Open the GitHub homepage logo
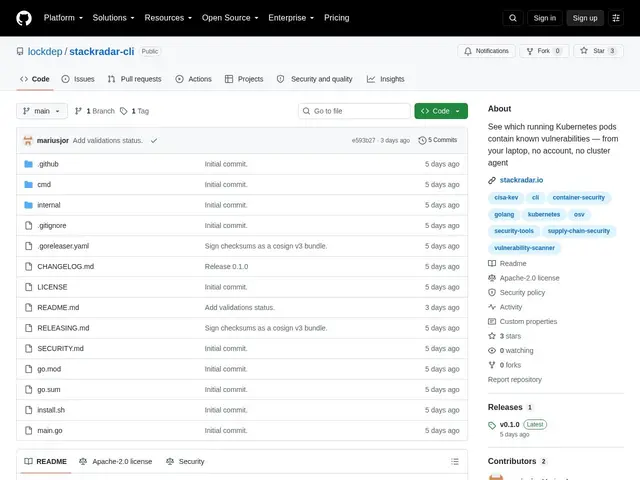Image resolution: width=640 pixels, height=480 pixels. [24, 18]
